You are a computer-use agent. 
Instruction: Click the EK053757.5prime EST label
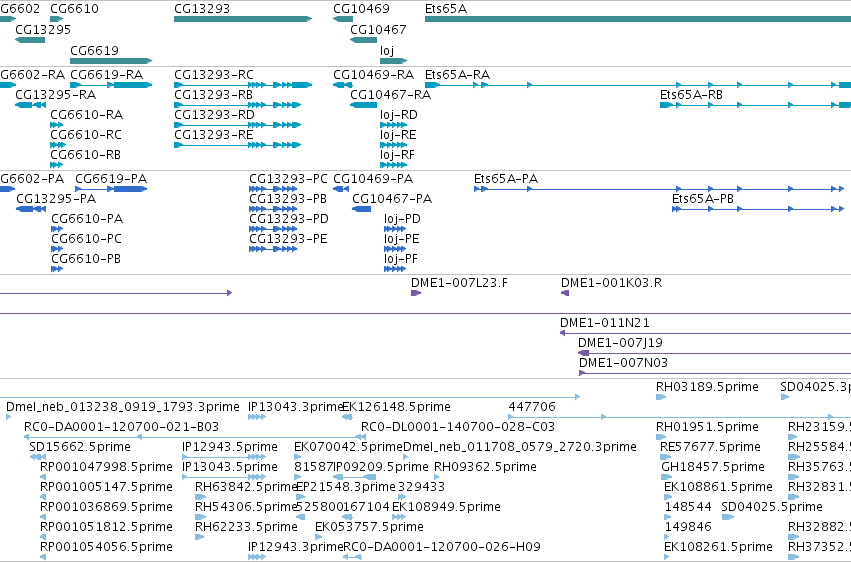point(370,527)
